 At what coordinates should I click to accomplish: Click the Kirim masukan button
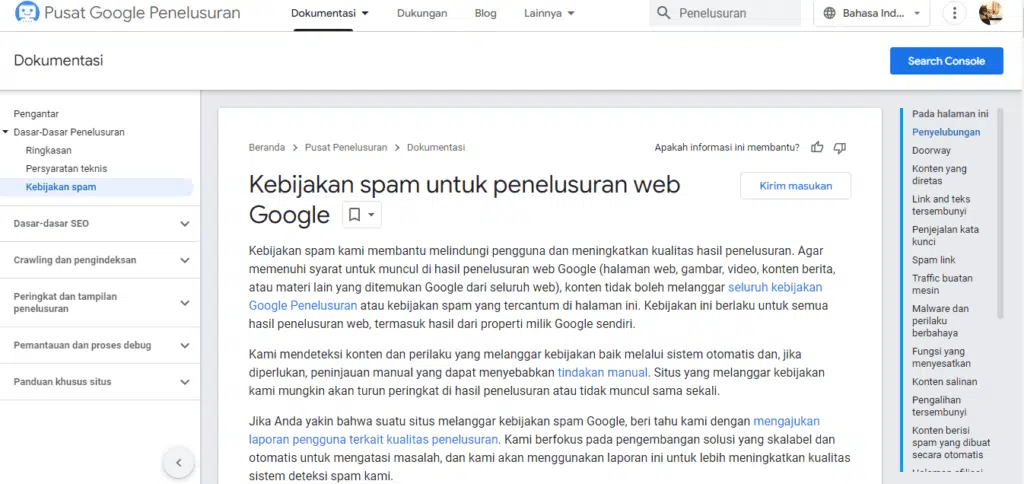click(795, 186)
